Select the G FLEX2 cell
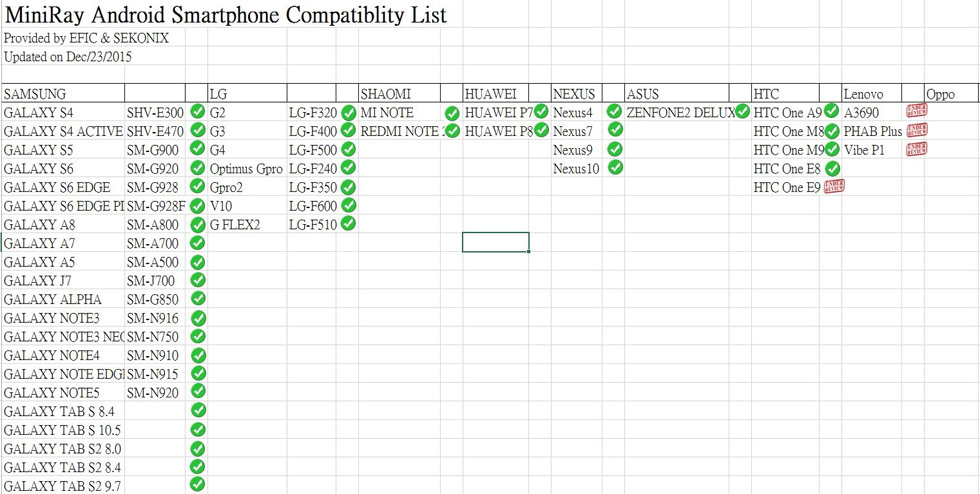The image size is (980, 494). tap(247, 224)
